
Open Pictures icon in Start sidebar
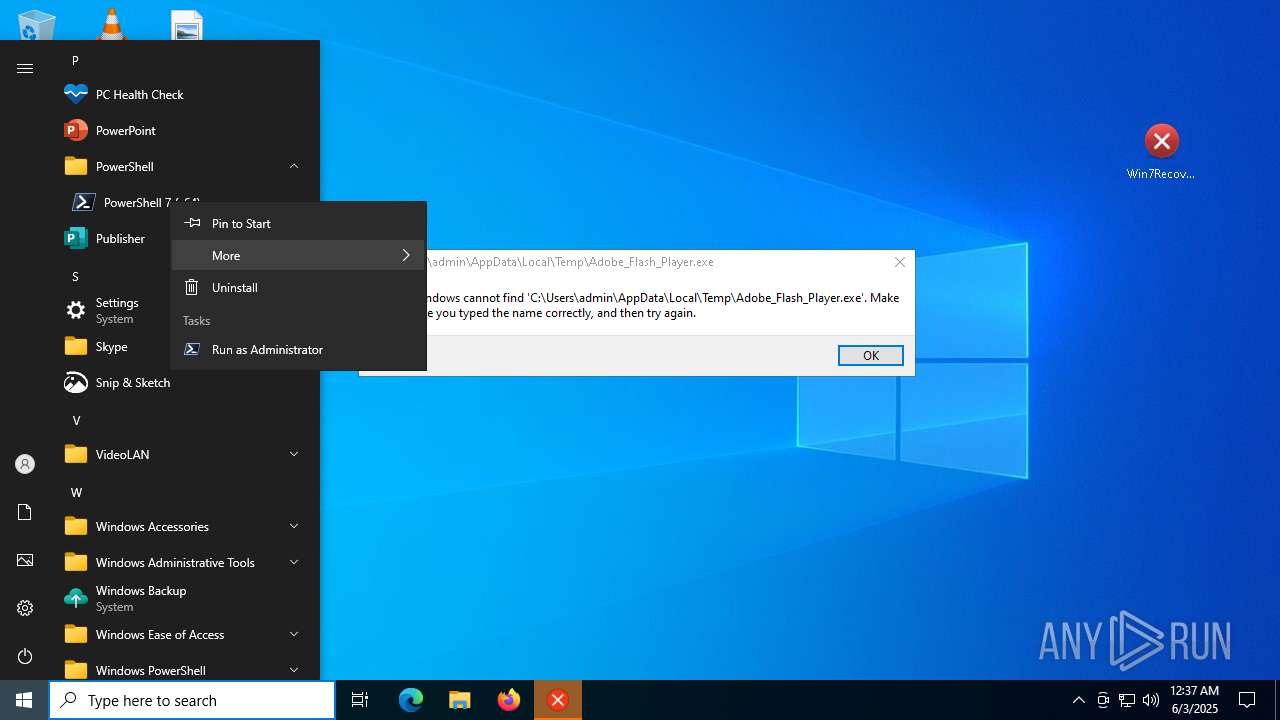point(25,560)
